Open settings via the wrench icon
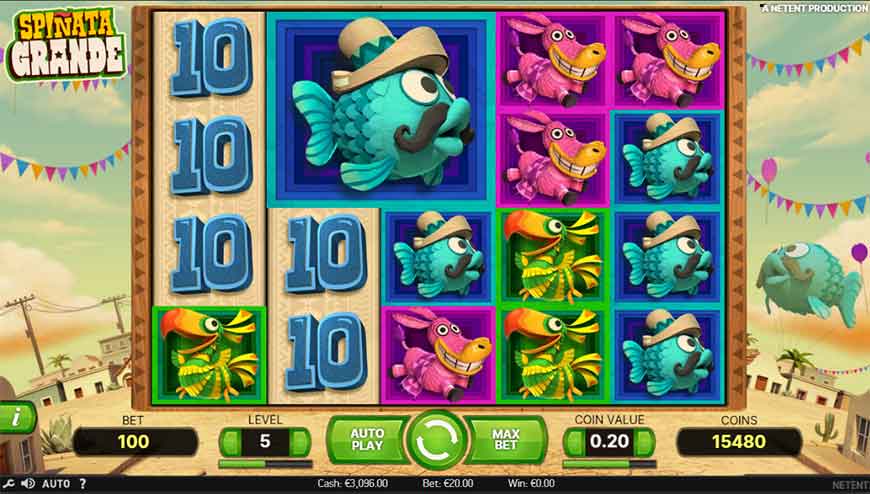Screen dimensions: 870x494 coord(9,484)
